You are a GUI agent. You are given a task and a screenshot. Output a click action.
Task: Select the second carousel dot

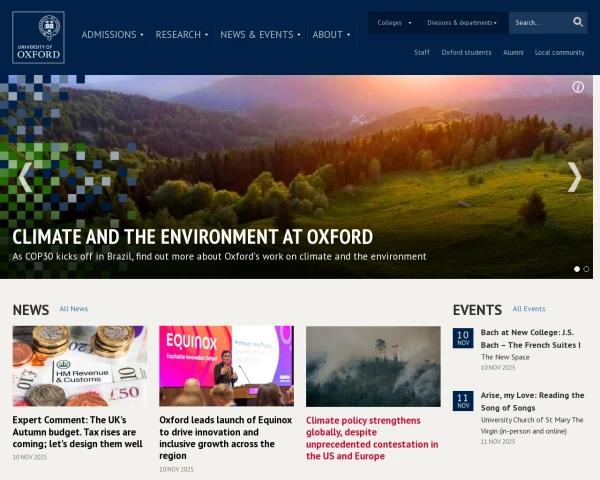click(x=586, y=269)
